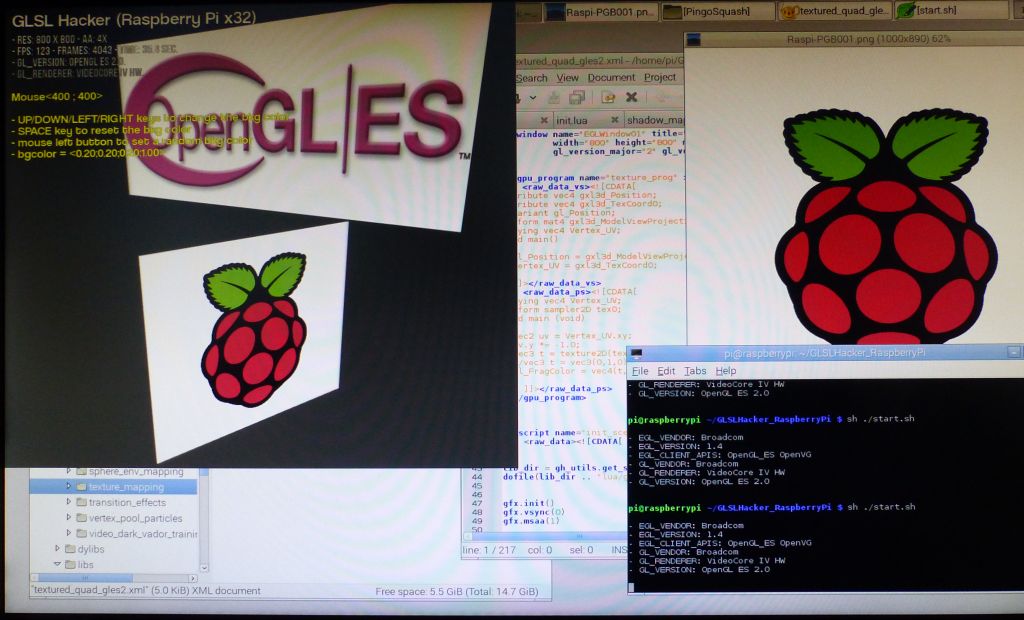
Task: Click 'line: 1 / 217' in Geany status bar
Action: point(489,550)
